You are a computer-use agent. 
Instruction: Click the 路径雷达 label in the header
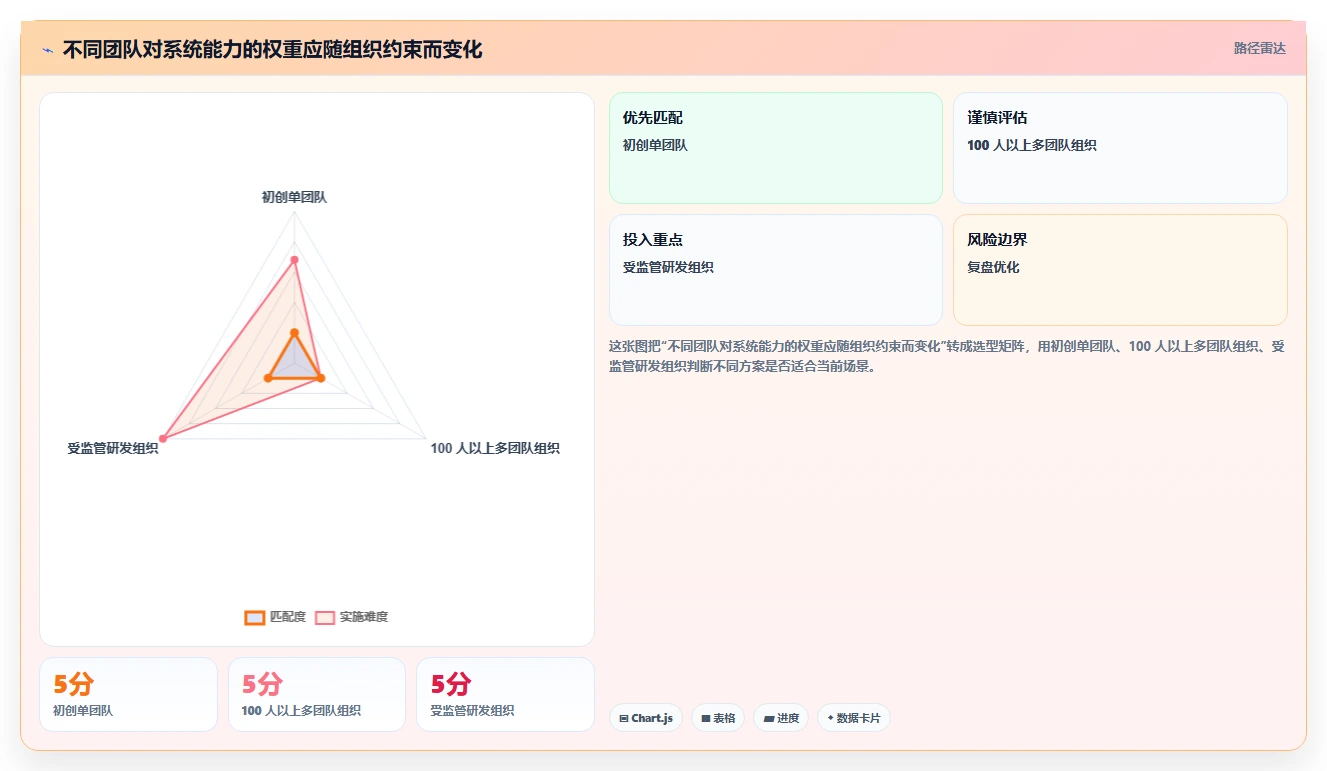click(x=1259, y=48)
